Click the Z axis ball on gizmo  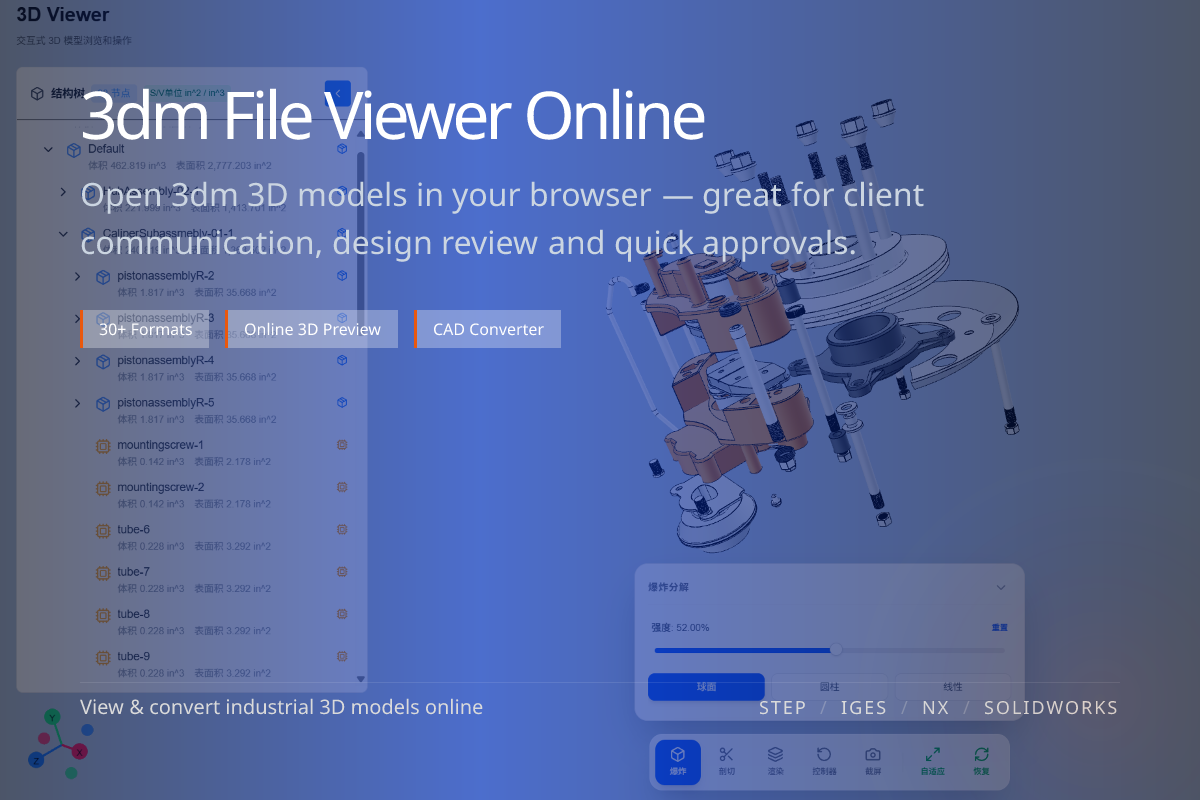pos(36,760)
